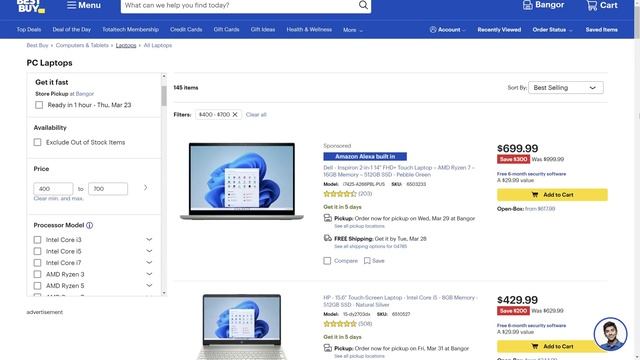Expand the More navigation dropdown
The width and height of the screenshot is (640, 360).
click(353, 30)
